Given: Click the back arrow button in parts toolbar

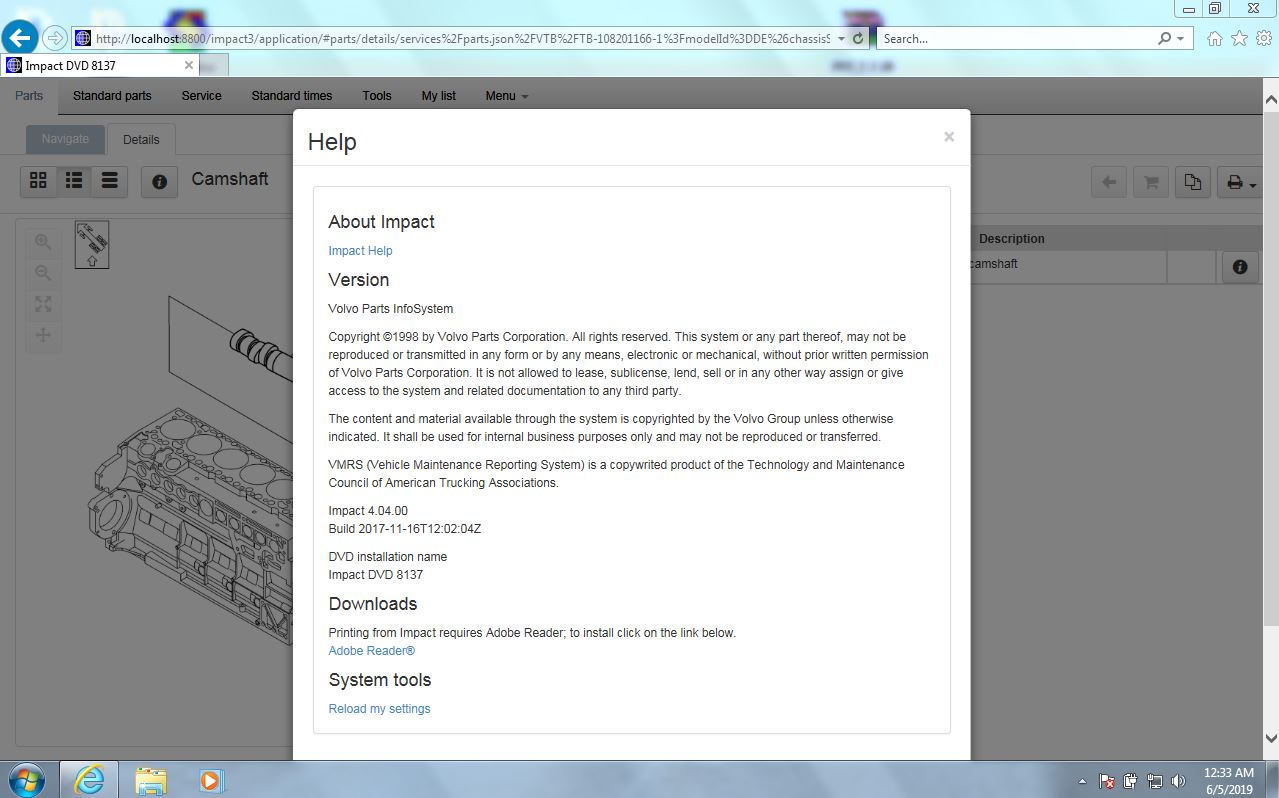Looking at the screenshot, I should click(1108, 182).
